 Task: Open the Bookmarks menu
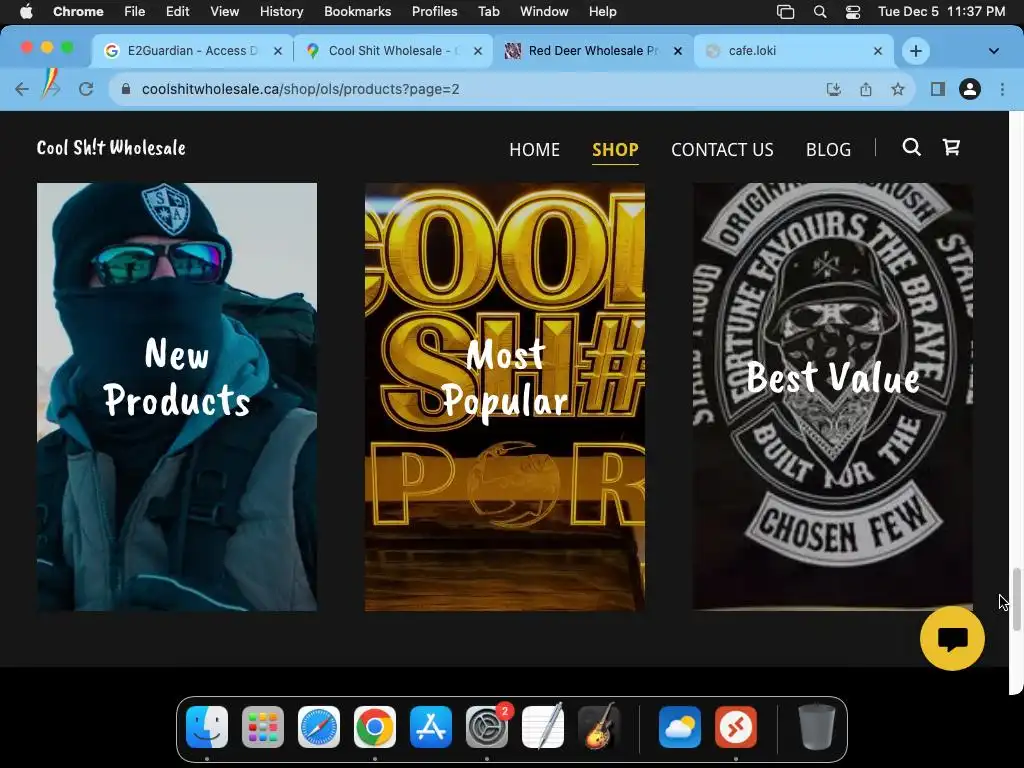coord(357,12)
